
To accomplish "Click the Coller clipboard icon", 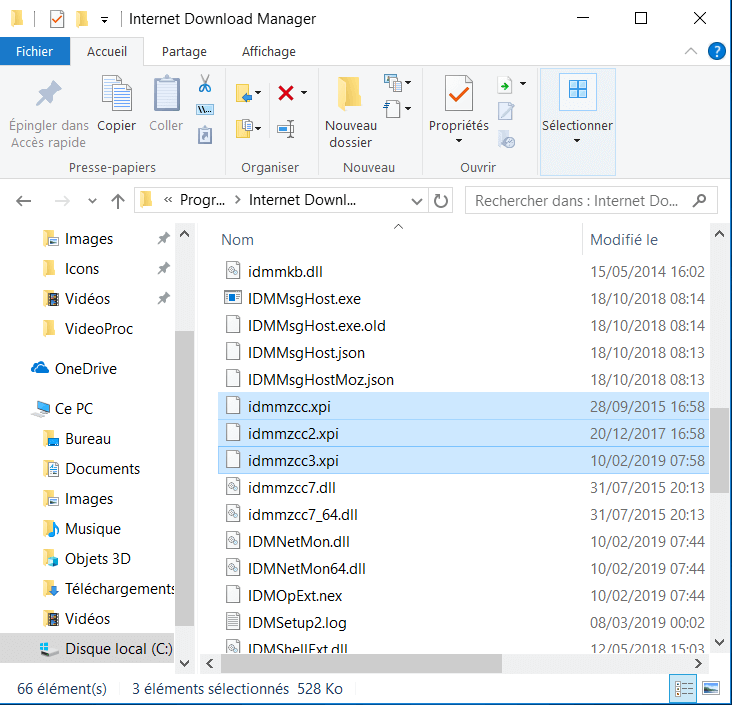I will pos(166,93).
